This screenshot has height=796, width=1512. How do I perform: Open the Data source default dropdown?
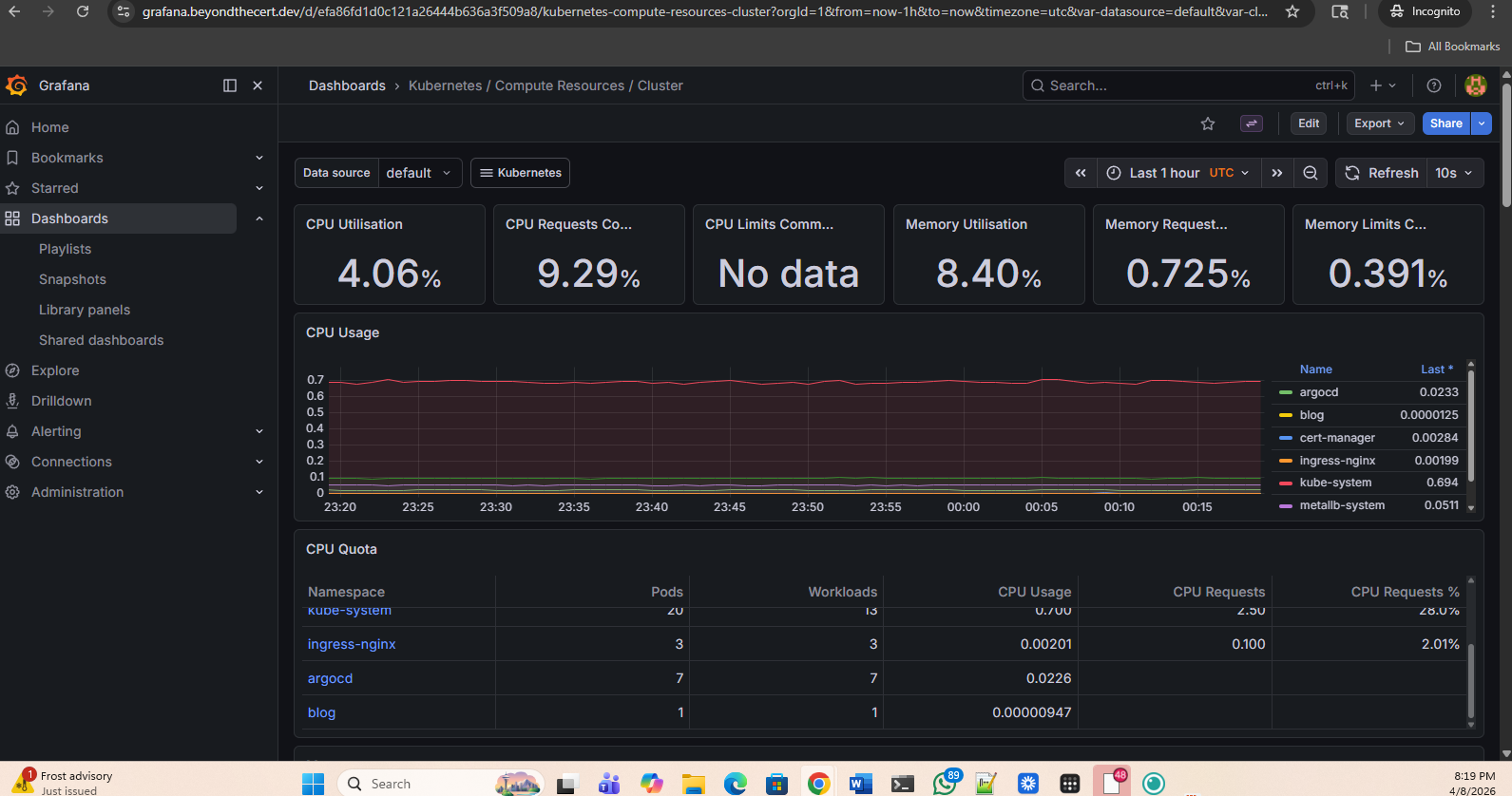point(420,173)
